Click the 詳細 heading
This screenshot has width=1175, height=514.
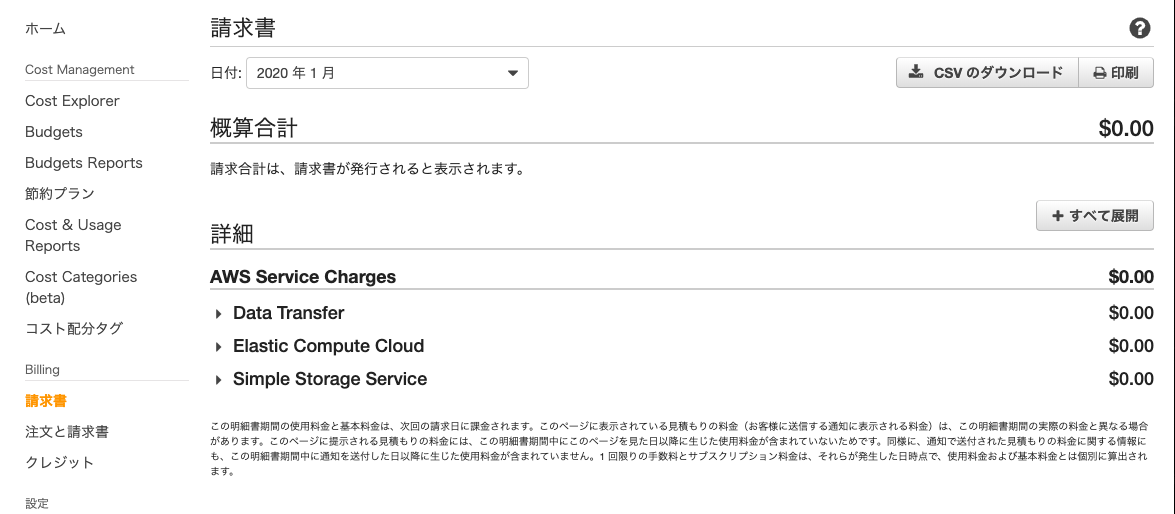[x=232, y=234]
